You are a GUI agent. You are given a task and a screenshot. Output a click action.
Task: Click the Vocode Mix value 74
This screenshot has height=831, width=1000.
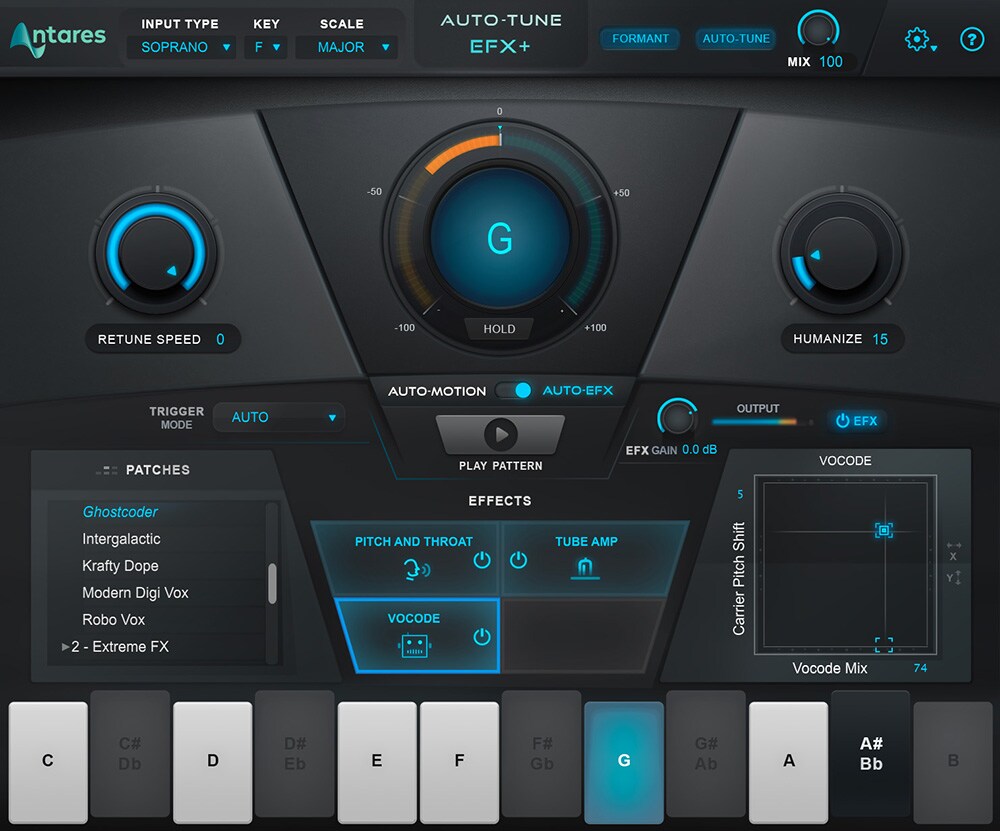pos(920,668)
